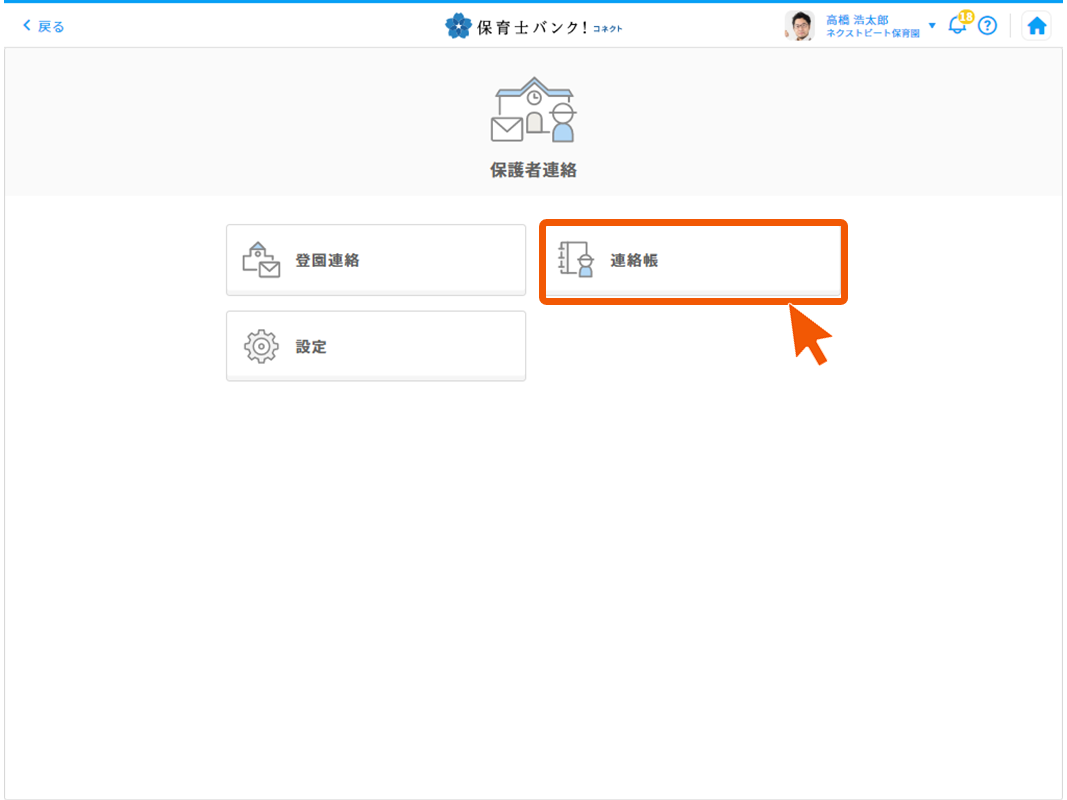Click the profile avatar photo

[x=799, y=24]
